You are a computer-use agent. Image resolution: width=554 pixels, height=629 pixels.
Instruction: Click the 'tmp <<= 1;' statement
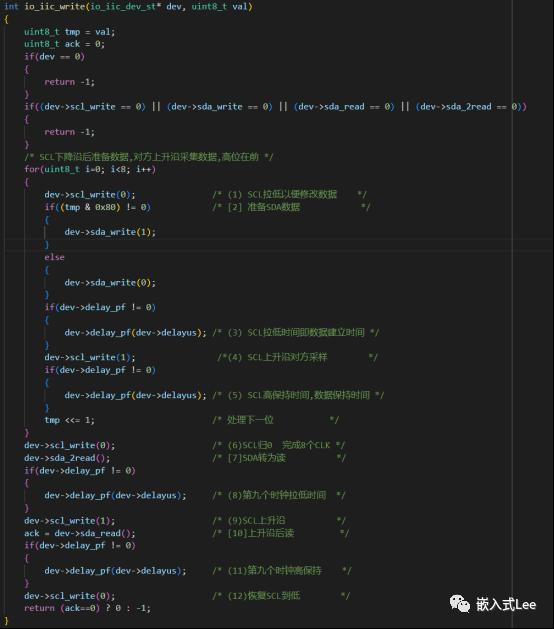click(69, 420)
